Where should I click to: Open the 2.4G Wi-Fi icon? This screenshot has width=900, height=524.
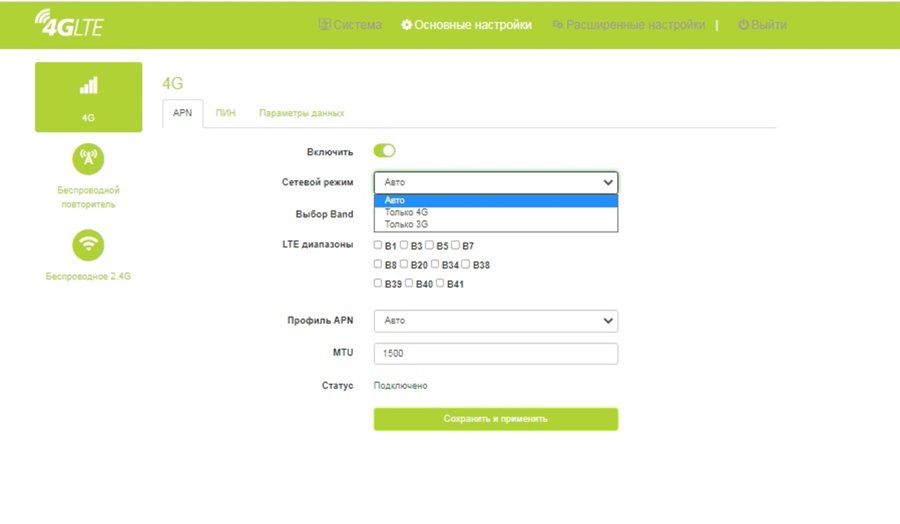[88, 244]
